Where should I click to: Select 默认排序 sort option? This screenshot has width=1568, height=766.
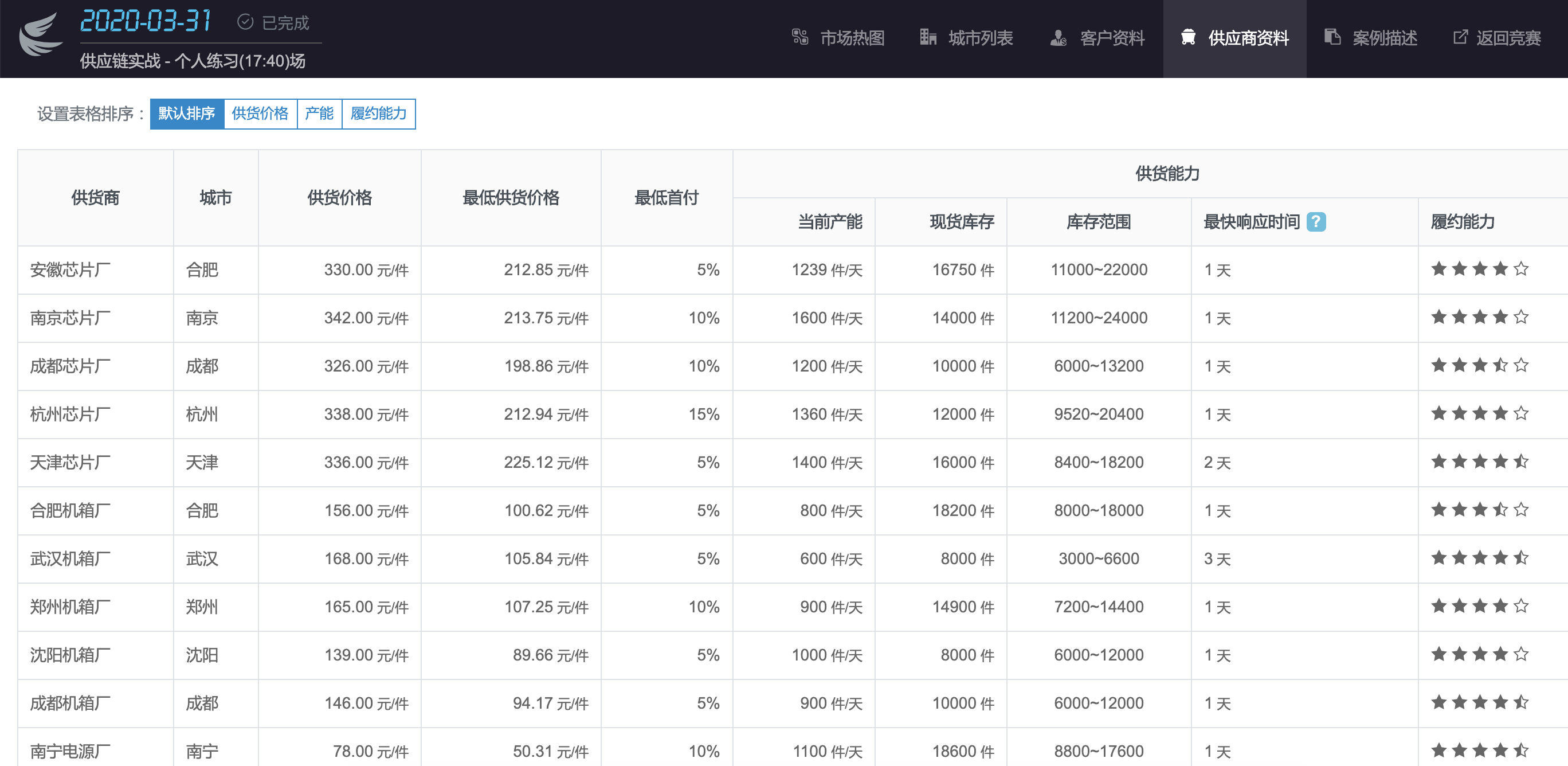[187, 114]
